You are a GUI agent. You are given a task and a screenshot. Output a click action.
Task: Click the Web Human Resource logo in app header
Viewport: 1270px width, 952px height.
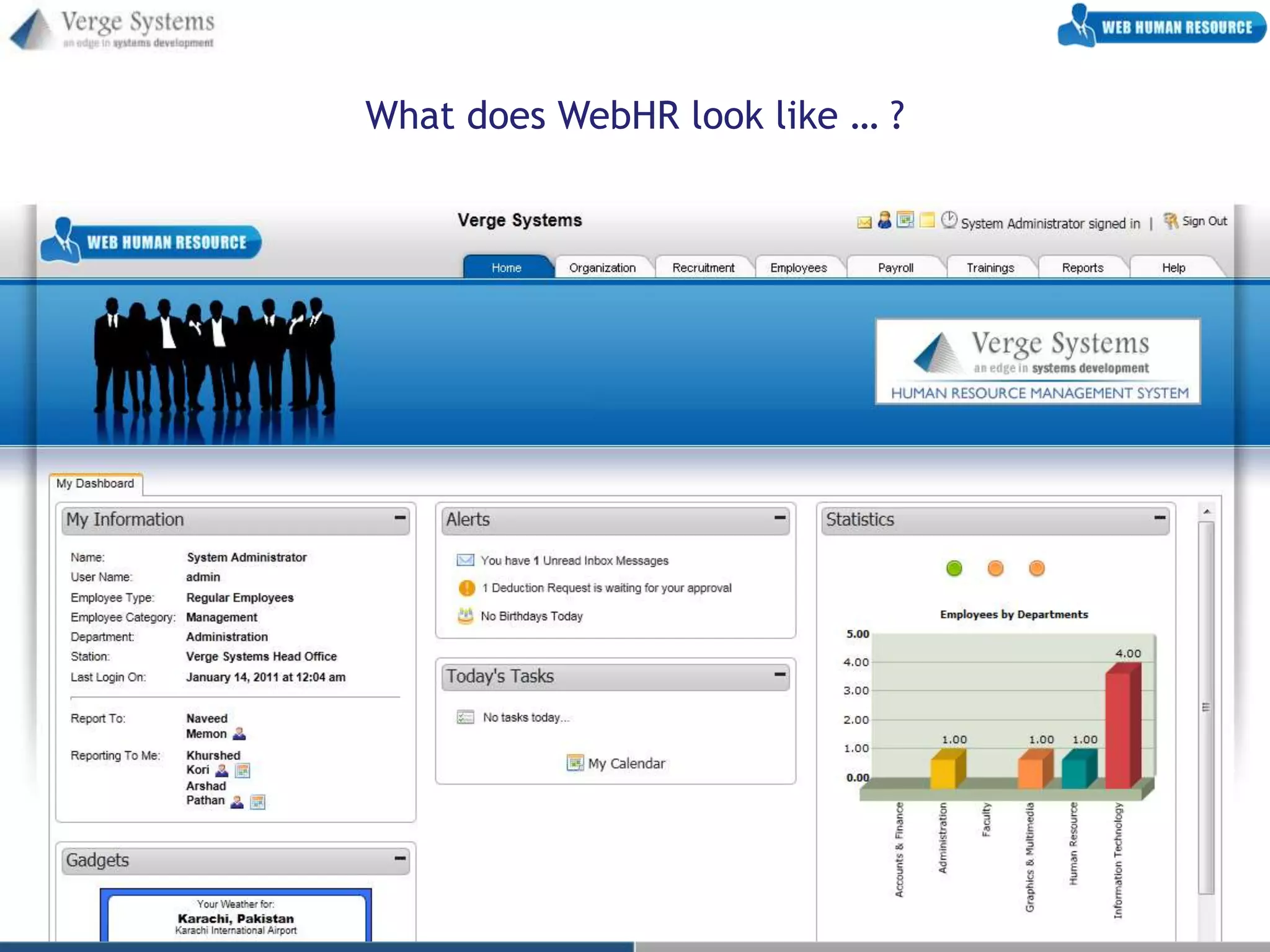[151, 240]
